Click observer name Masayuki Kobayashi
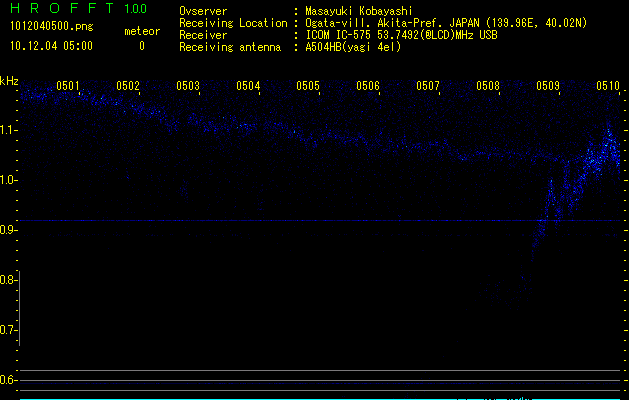The width and height of the screenshot is (629, 400). click(x=359, y=11)
